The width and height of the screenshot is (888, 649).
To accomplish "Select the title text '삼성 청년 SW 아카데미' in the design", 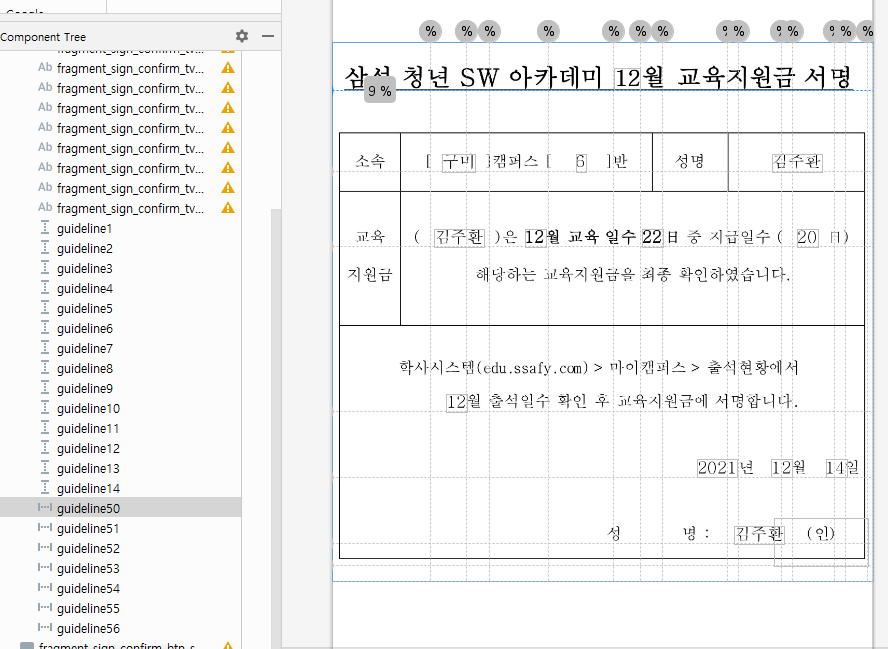I will click(x=473, y=78).
